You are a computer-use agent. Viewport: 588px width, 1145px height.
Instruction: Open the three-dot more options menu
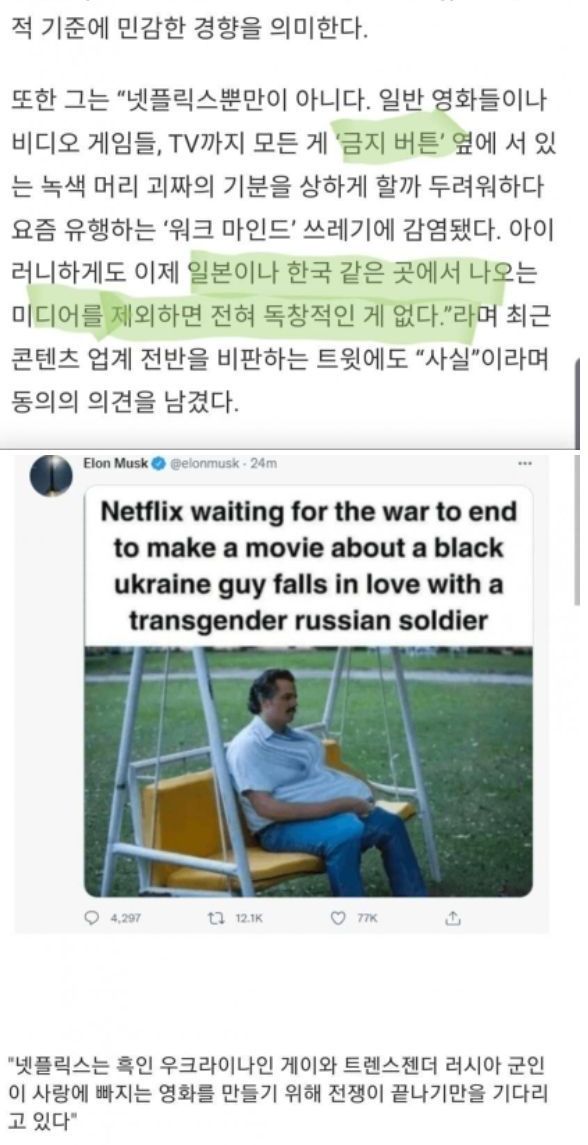(x=524, y=463)
